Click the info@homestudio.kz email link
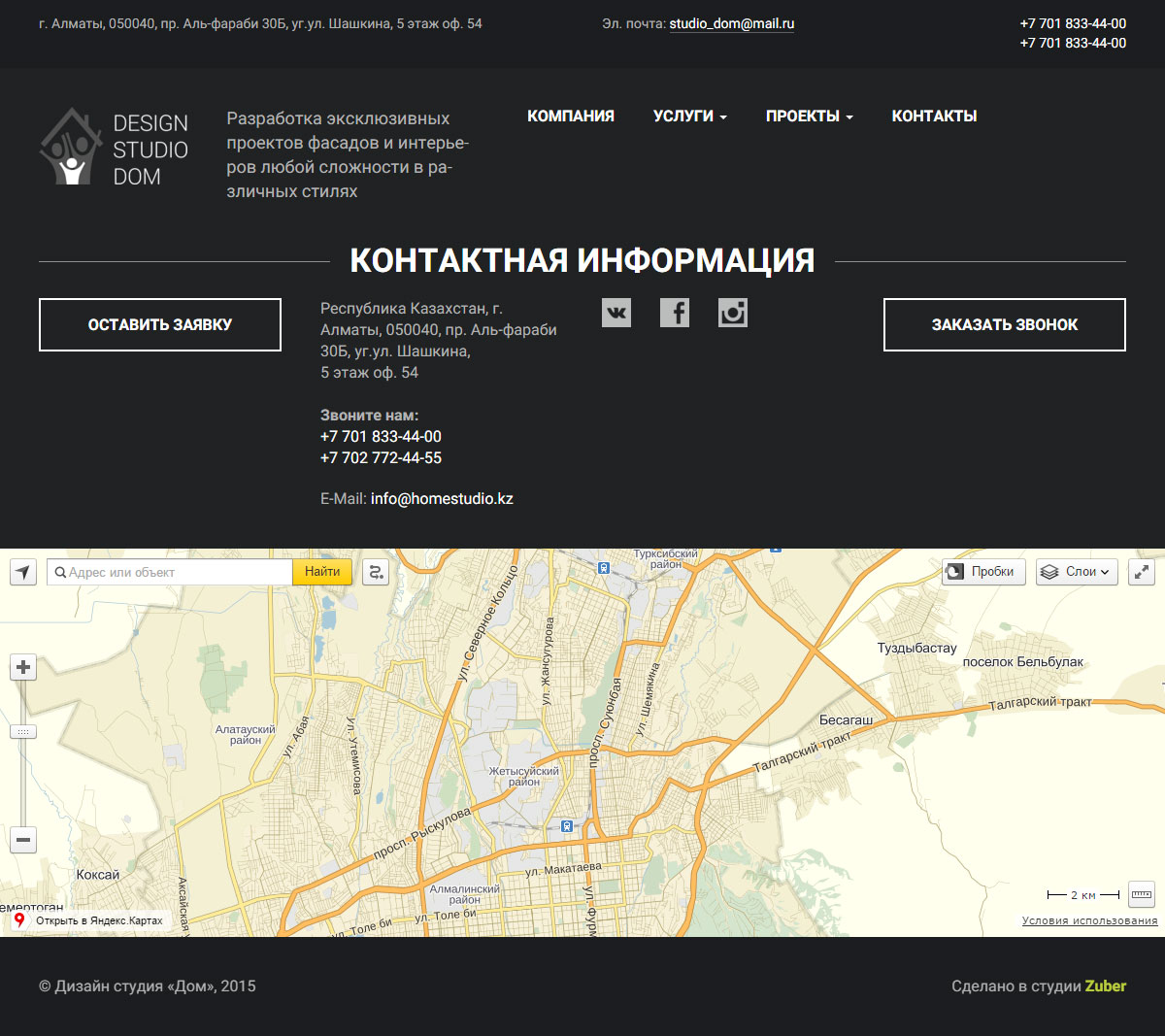This screenshot has width=1165, height=1036. click(442, 498)
